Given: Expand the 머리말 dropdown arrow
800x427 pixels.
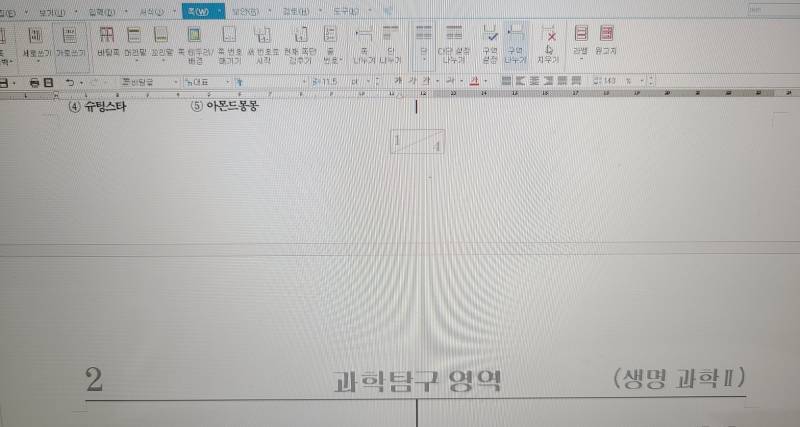Looking at the screenshot, I should point(135,61).
